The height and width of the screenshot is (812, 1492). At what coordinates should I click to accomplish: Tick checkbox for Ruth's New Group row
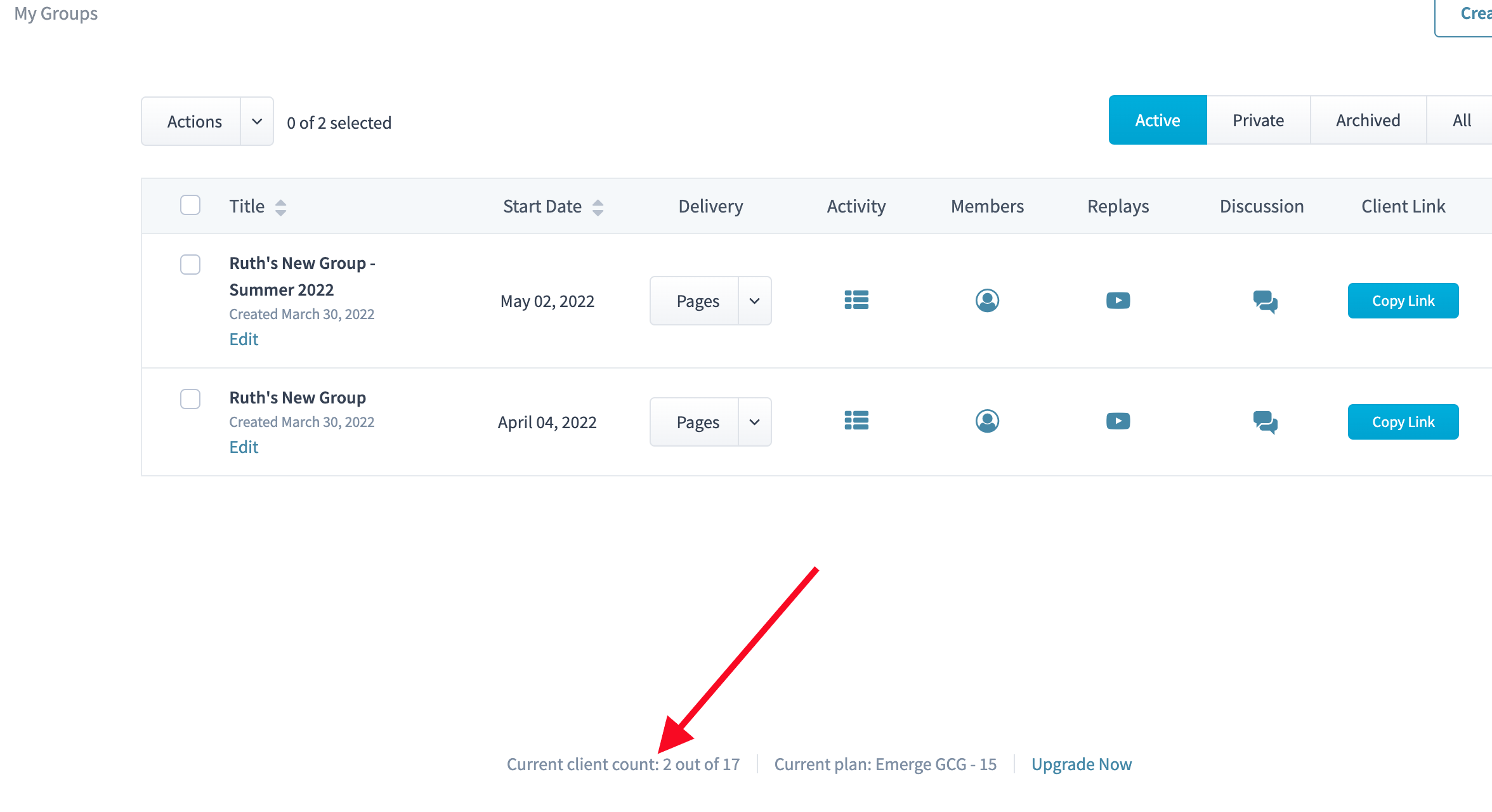[x=190, y=399]
